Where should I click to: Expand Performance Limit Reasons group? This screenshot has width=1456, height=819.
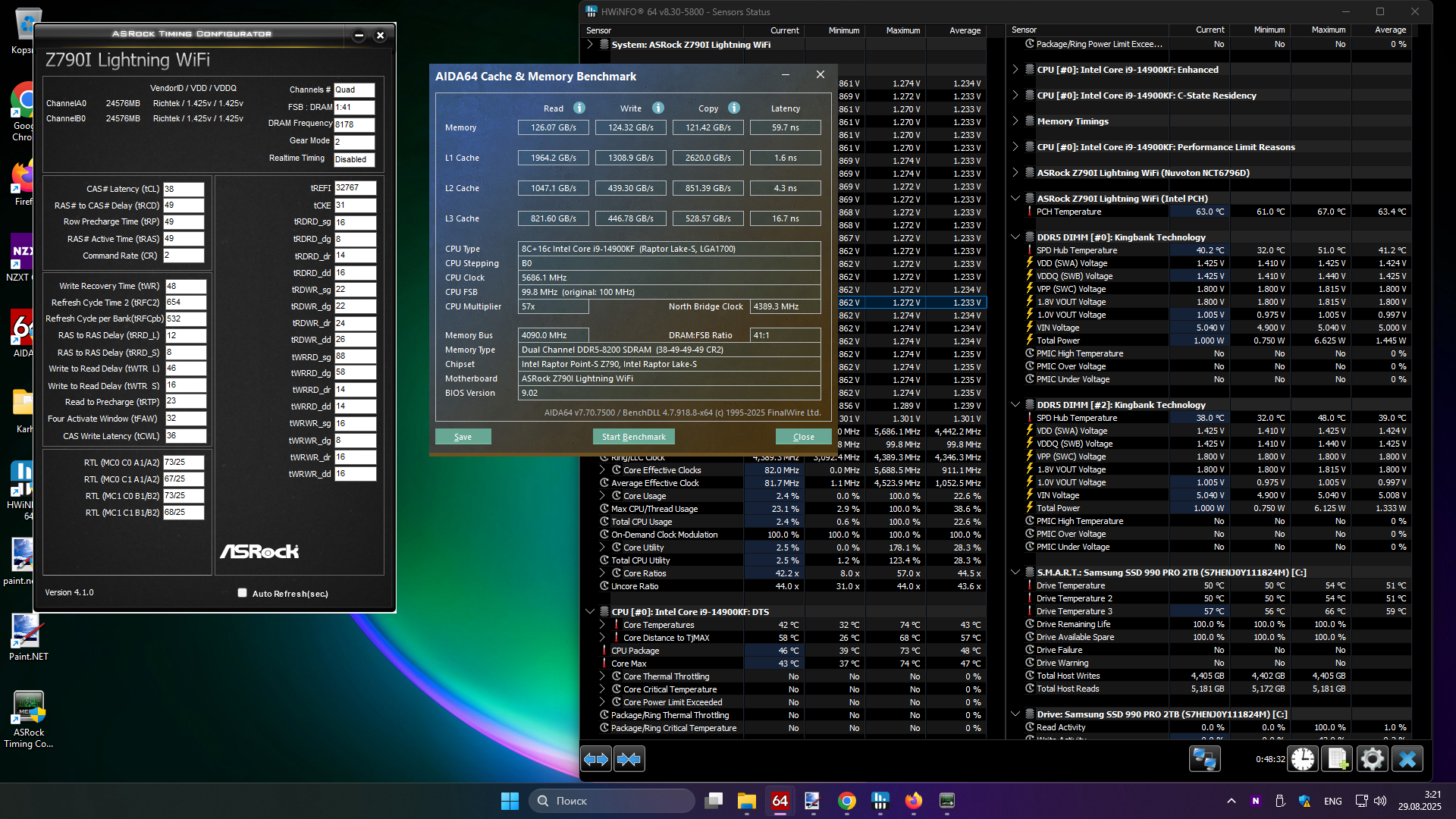pos(1015,147)
